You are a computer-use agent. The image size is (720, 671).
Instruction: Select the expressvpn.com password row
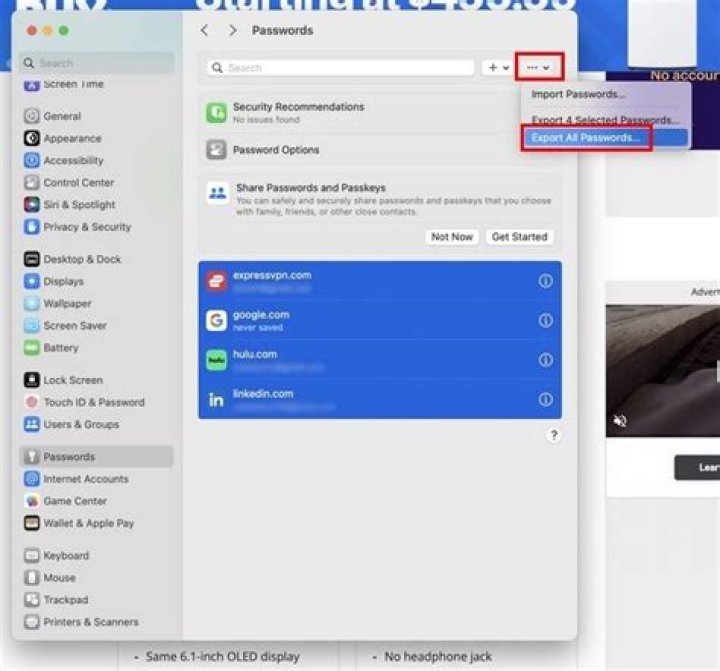coord(380,281)
